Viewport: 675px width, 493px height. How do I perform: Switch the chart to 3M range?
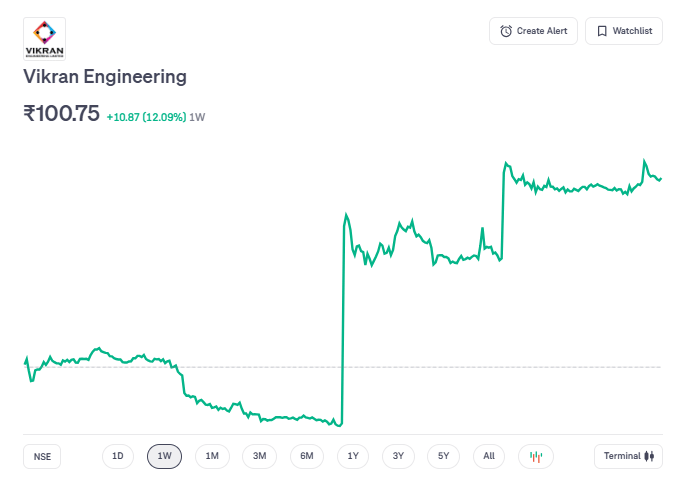(259, 456)
